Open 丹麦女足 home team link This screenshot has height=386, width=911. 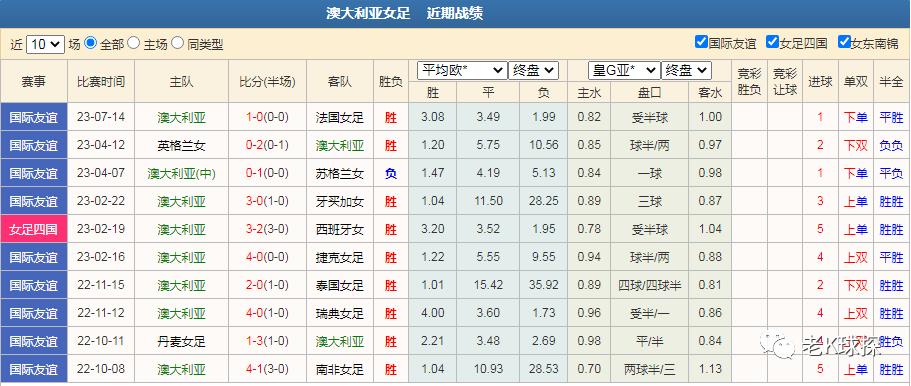click(181, 341)
